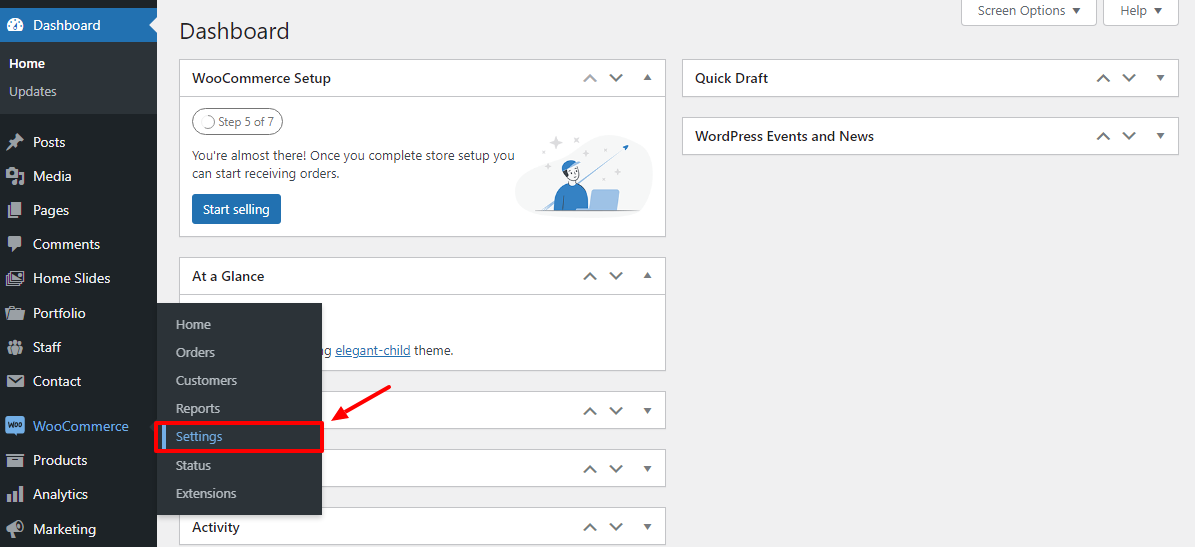The image size is (1195, 547).
Task: Click the WooCommerce logo icon
Action: pos(14,426)
